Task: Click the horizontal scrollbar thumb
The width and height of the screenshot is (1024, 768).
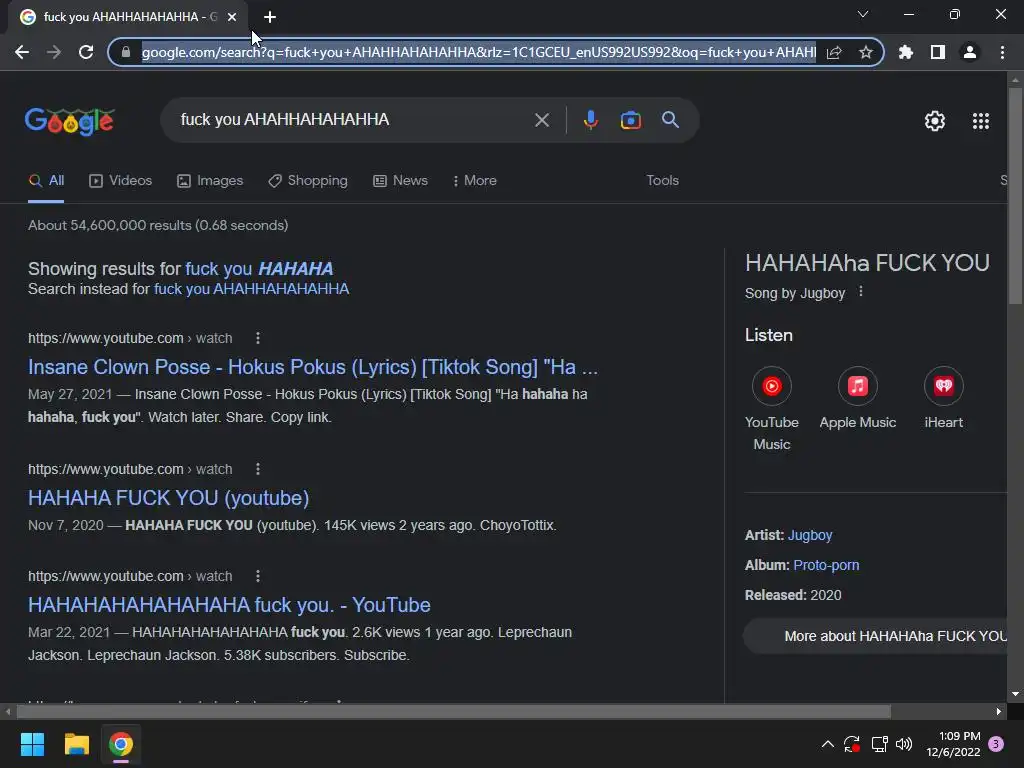Action: pos(454,712)
